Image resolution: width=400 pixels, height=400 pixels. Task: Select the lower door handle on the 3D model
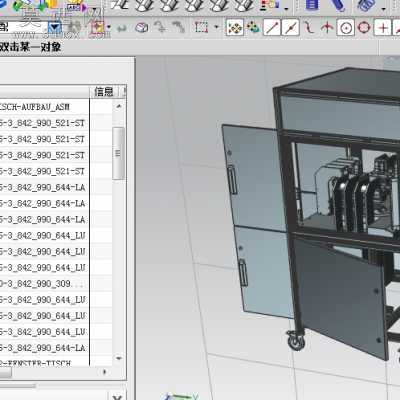243,272
